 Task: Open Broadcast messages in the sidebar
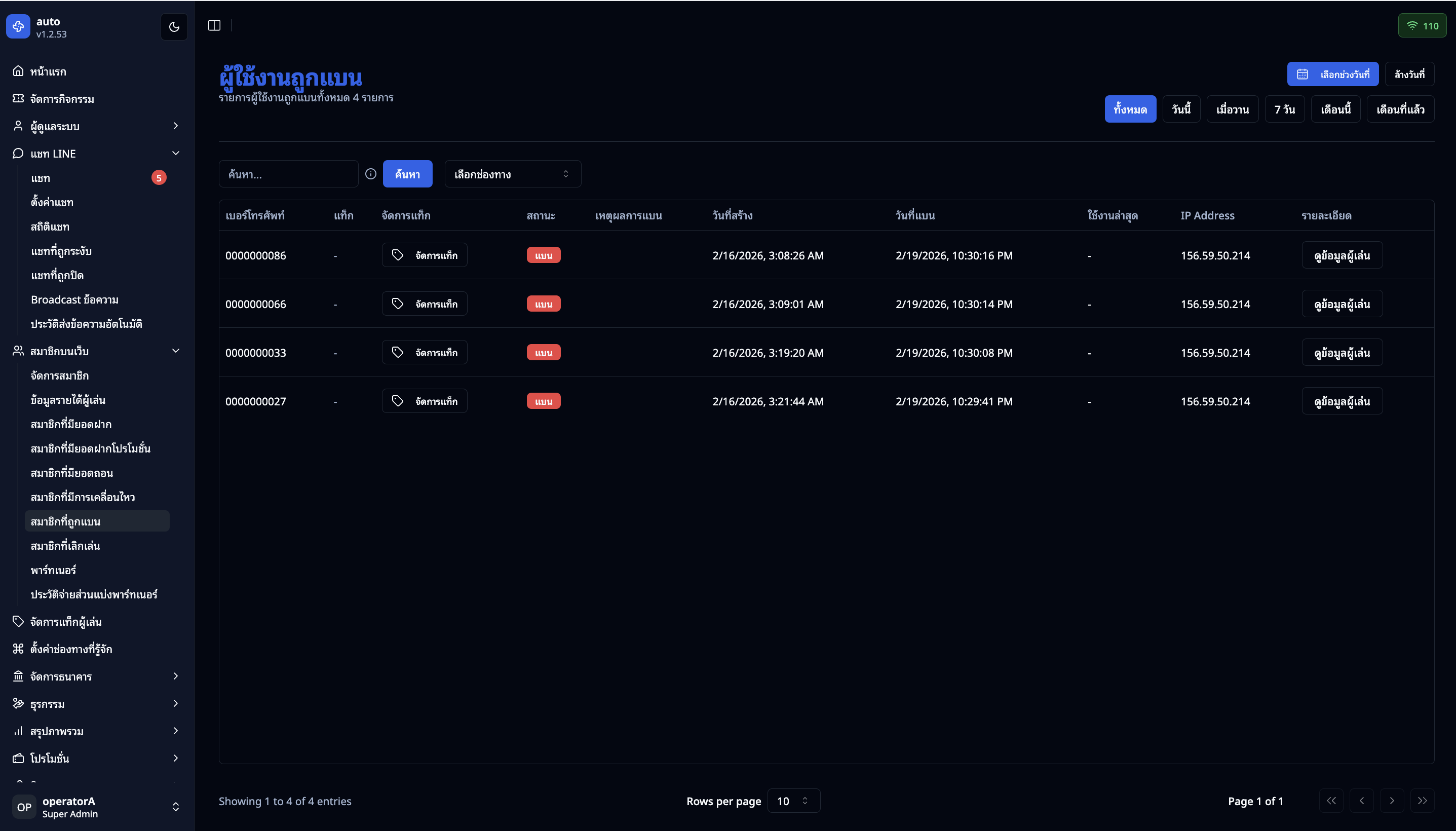coord(75,299)
